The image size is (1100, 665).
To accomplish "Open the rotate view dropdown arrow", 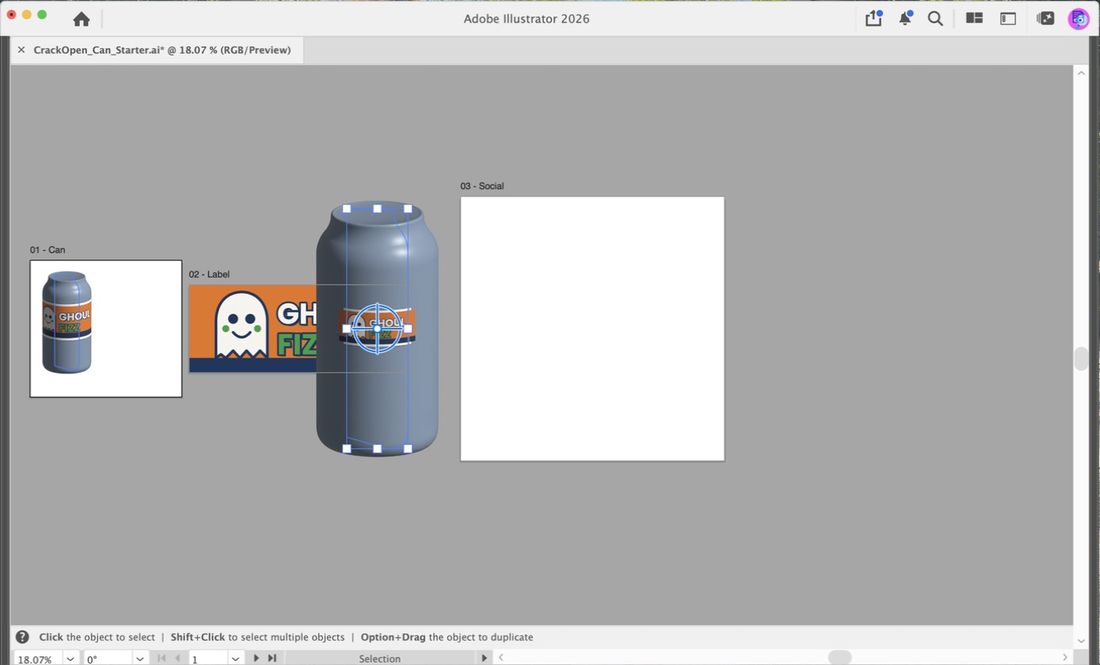I will [x=140, y=659].
